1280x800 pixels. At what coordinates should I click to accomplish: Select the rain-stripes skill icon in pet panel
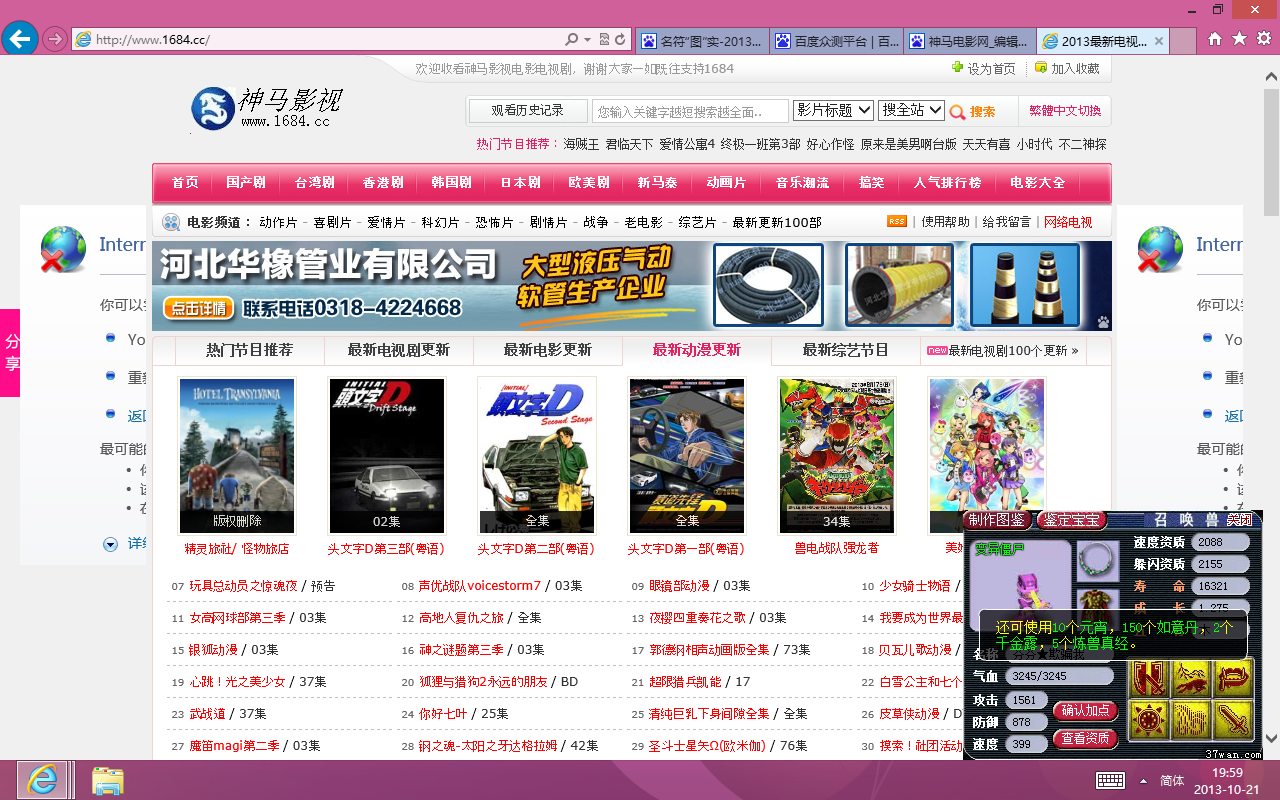pos(1191,720)
